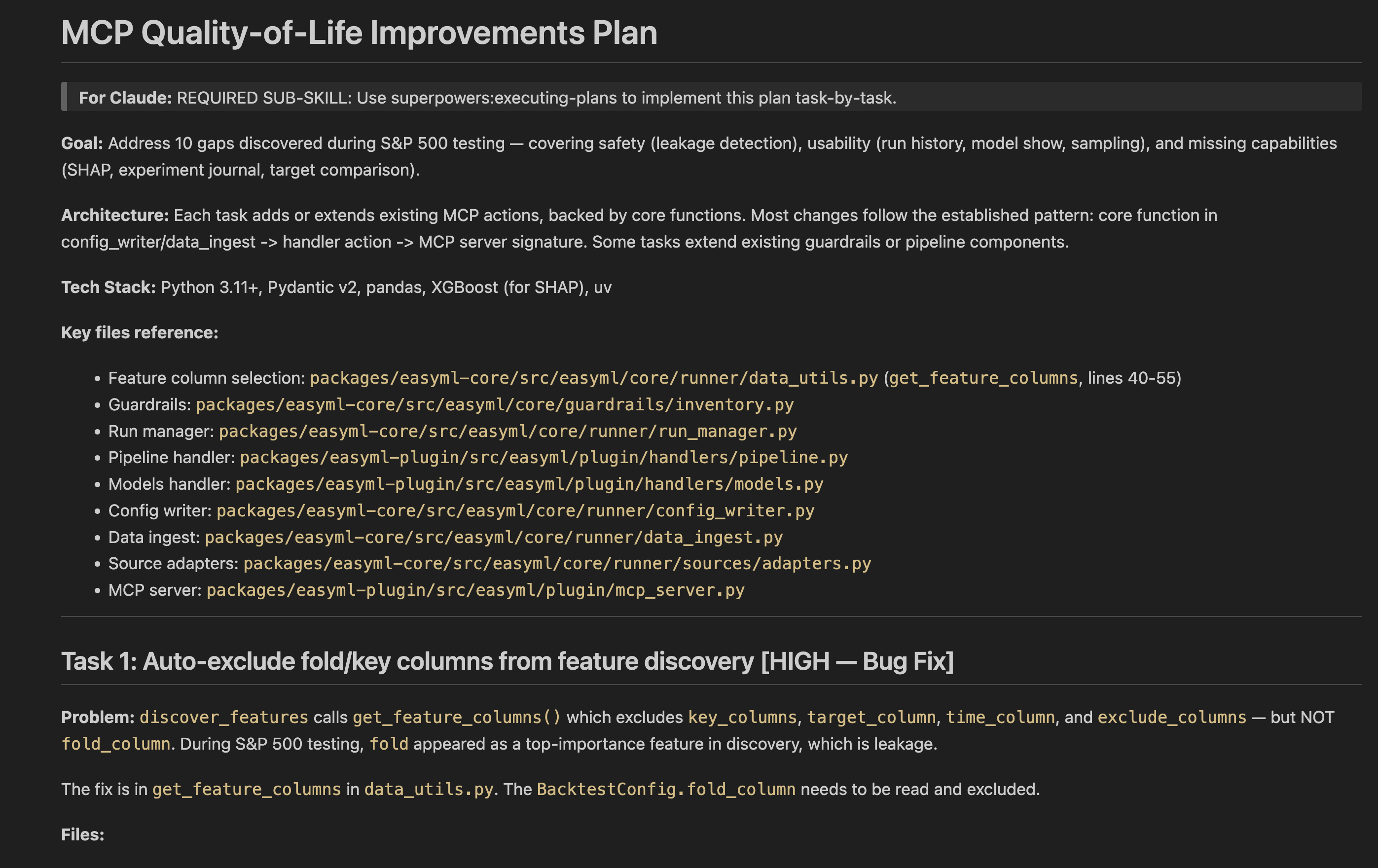
Task: Click the data_ingest.py file path
Action: pyautogui.click(x=493, y=537)
